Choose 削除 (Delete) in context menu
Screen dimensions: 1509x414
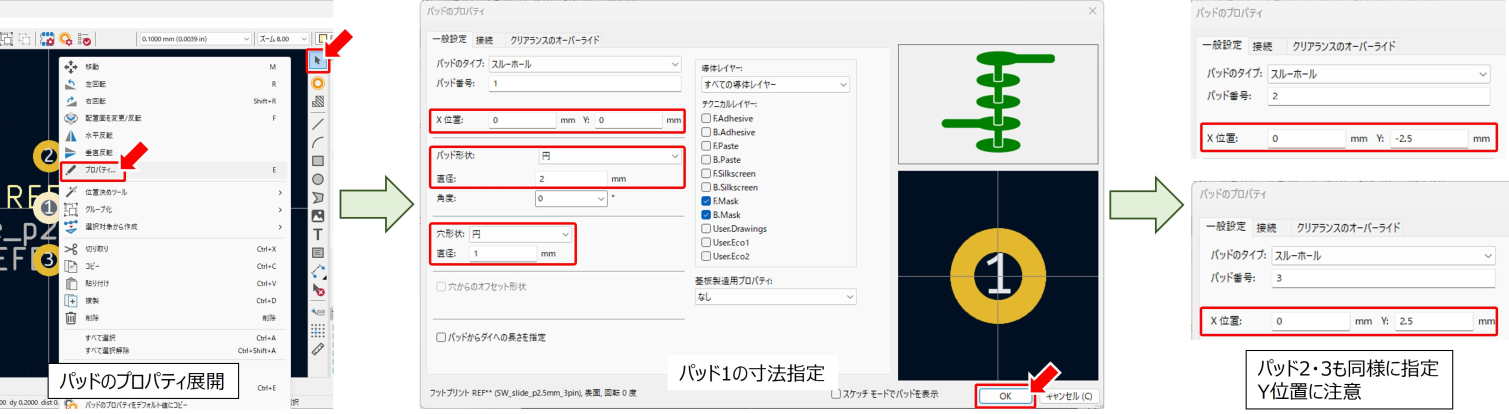coord(172,318)
